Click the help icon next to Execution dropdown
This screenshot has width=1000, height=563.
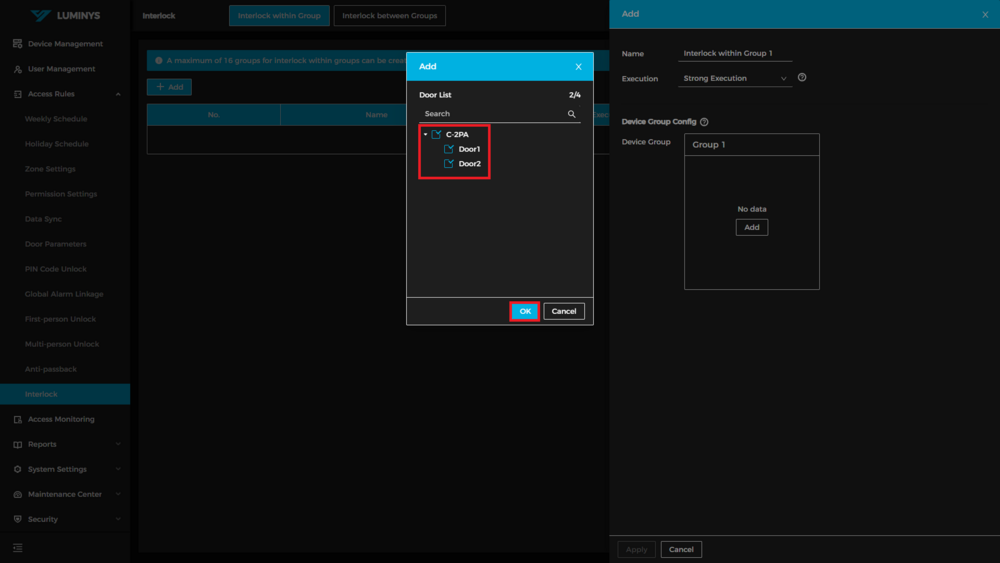coord(802,78)
